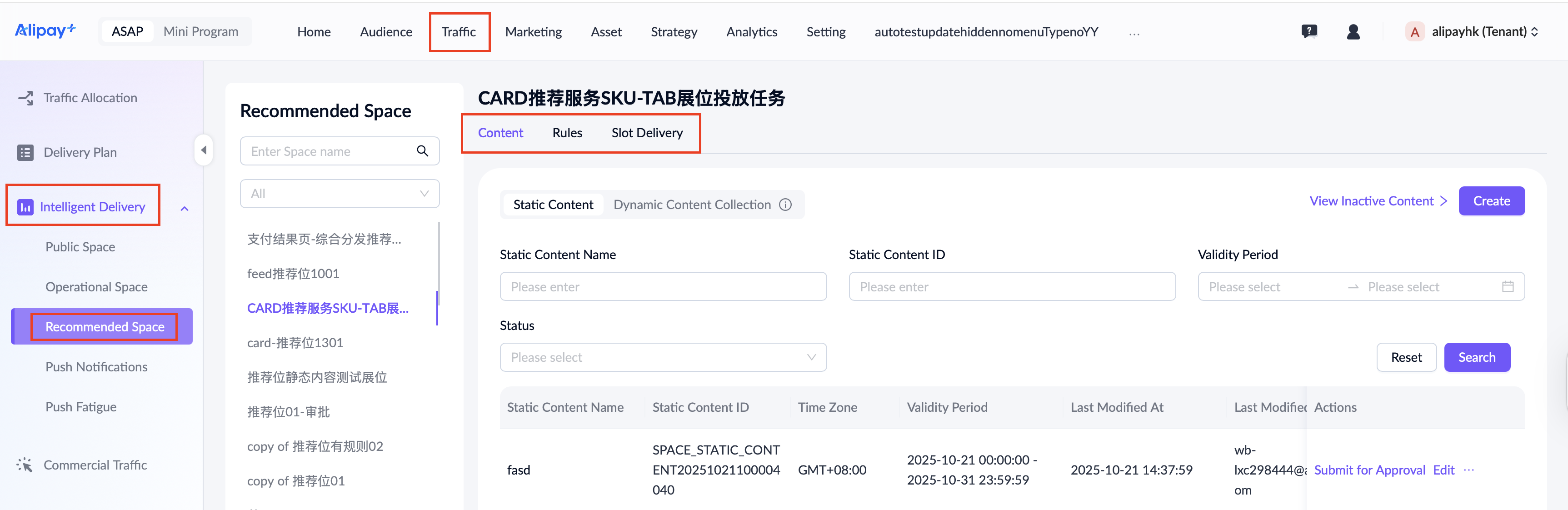This screenshot has width=1568, height=510.
Task: Open the Status Please select dropdown
Action: click(x=662, y=358)
